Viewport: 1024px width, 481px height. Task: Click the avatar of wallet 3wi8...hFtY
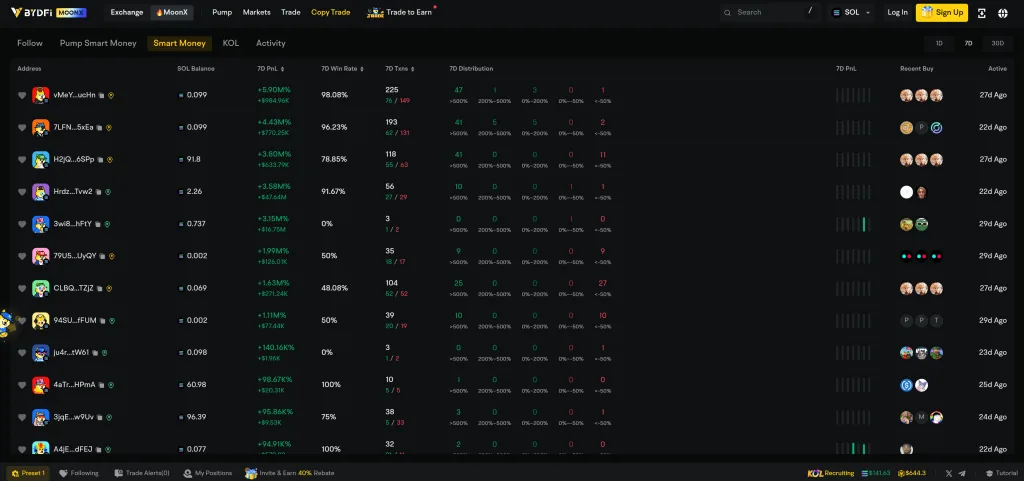pyautogui.click(x=41, y=224)
